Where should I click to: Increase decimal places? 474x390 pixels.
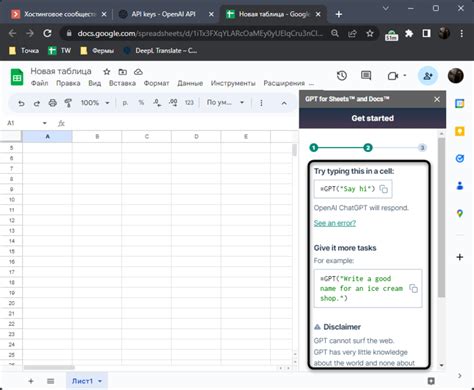coord(173,103)
